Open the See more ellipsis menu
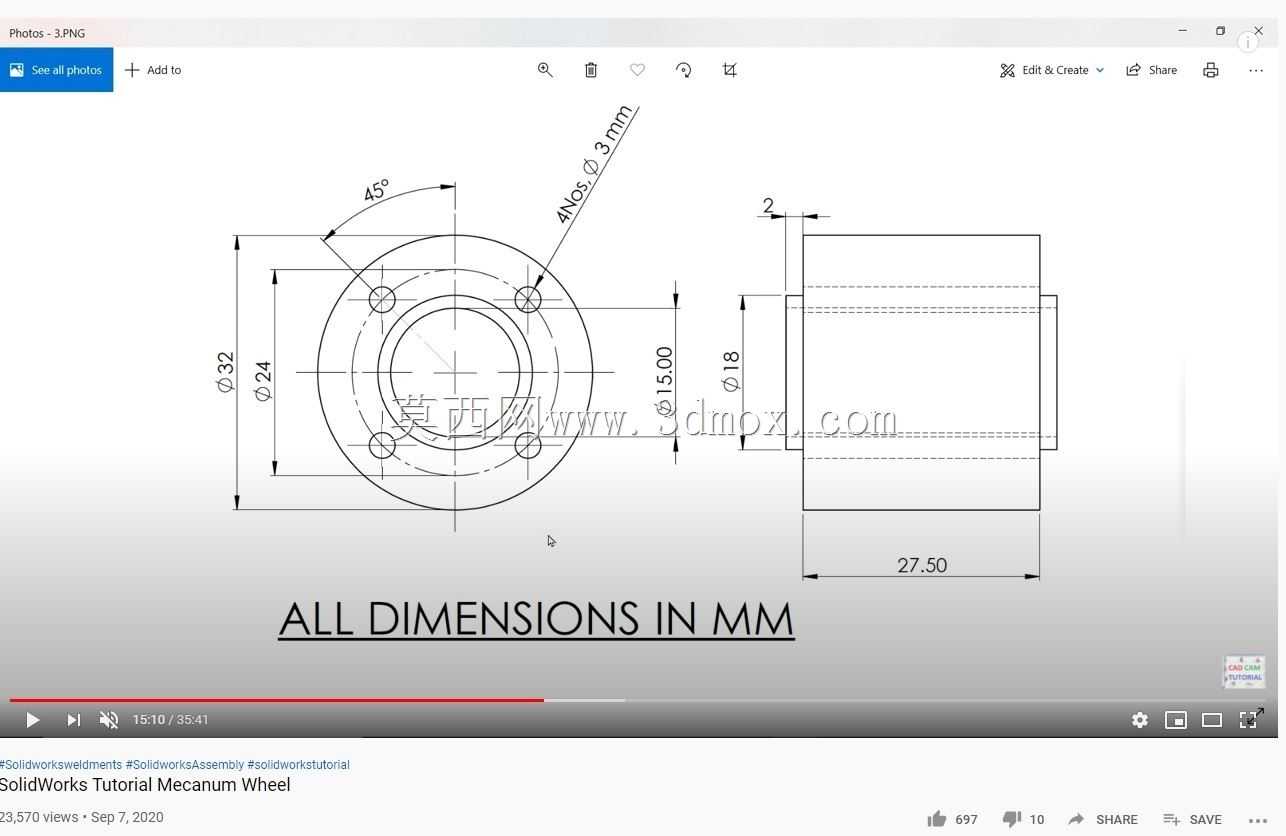Screen dimensions: 1286x836 click(1256, 70)
